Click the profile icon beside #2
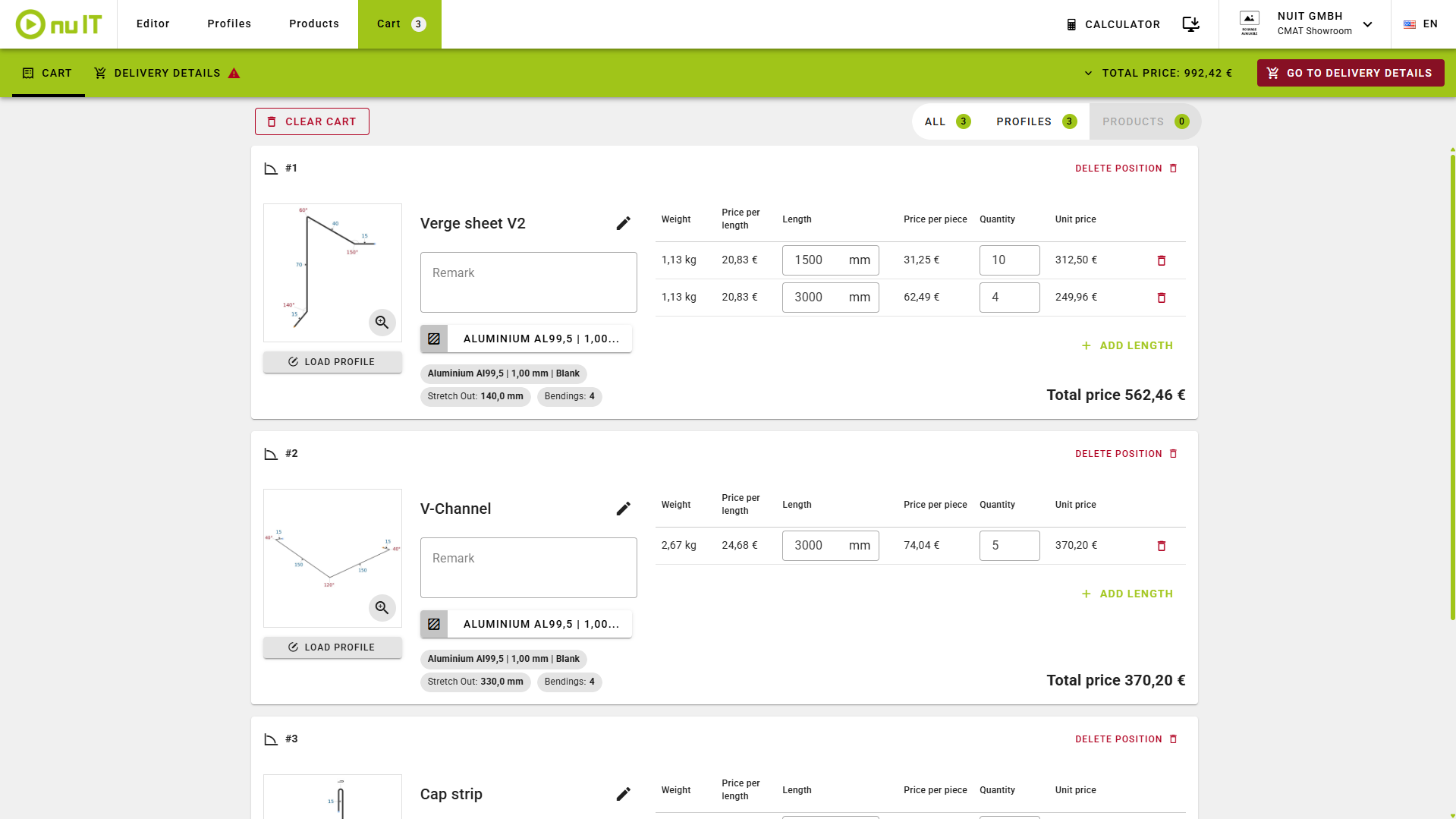 coord(271,454)
